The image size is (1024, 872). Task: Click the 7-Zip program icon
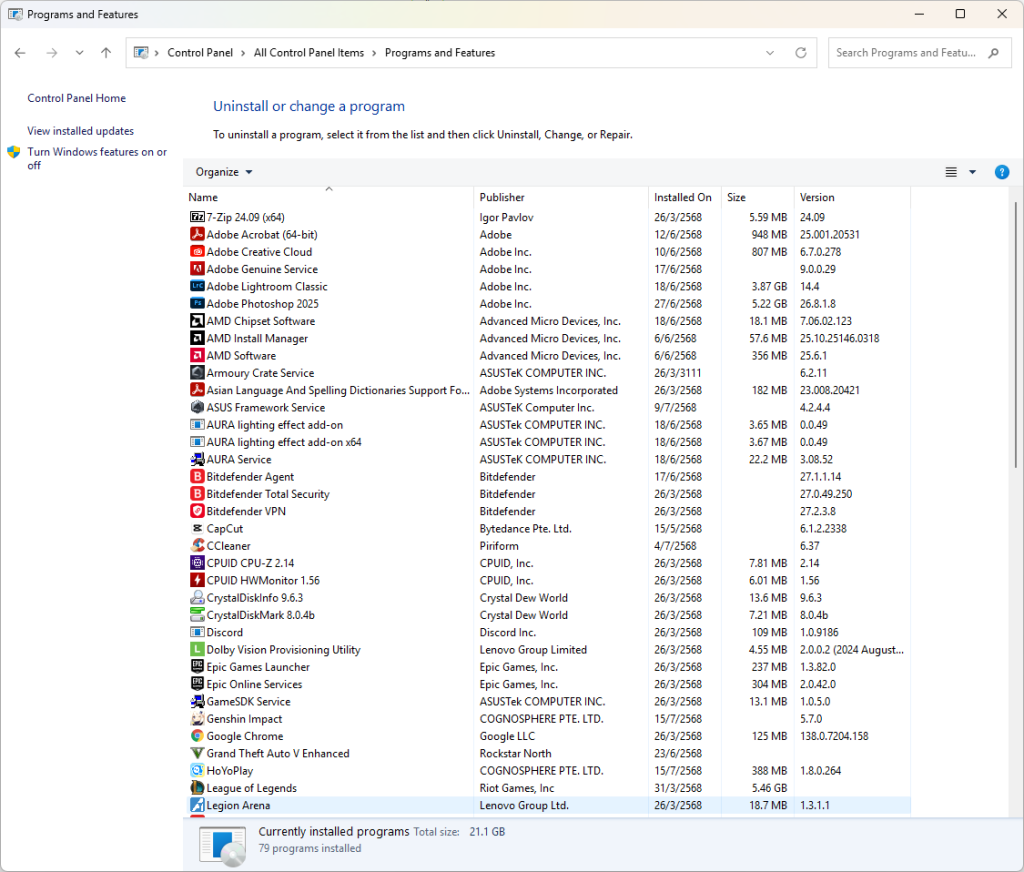tap(197, 217)
